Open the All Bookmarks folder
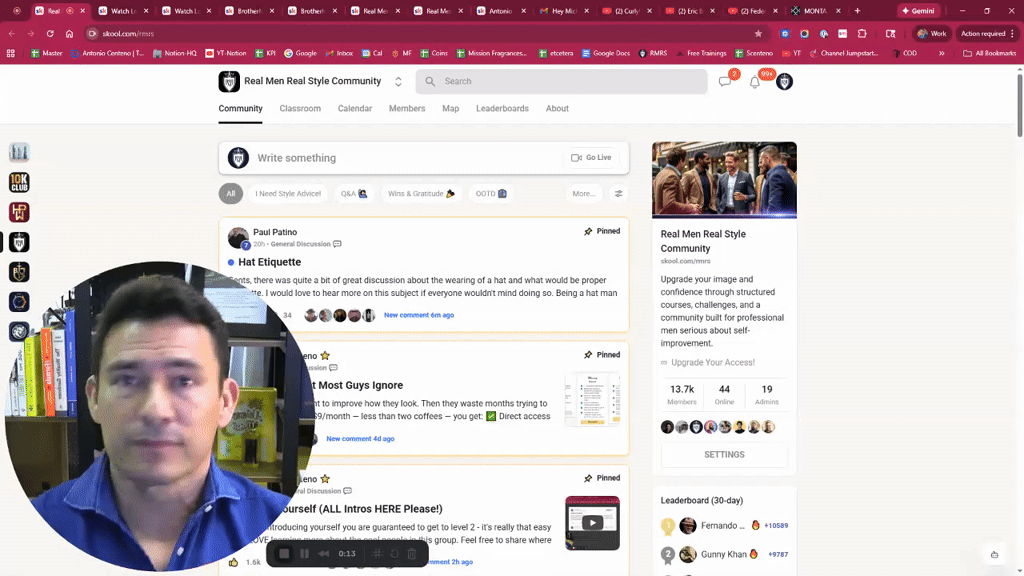The width and height of the screenshot is (1024, 576). coord(989,54)
